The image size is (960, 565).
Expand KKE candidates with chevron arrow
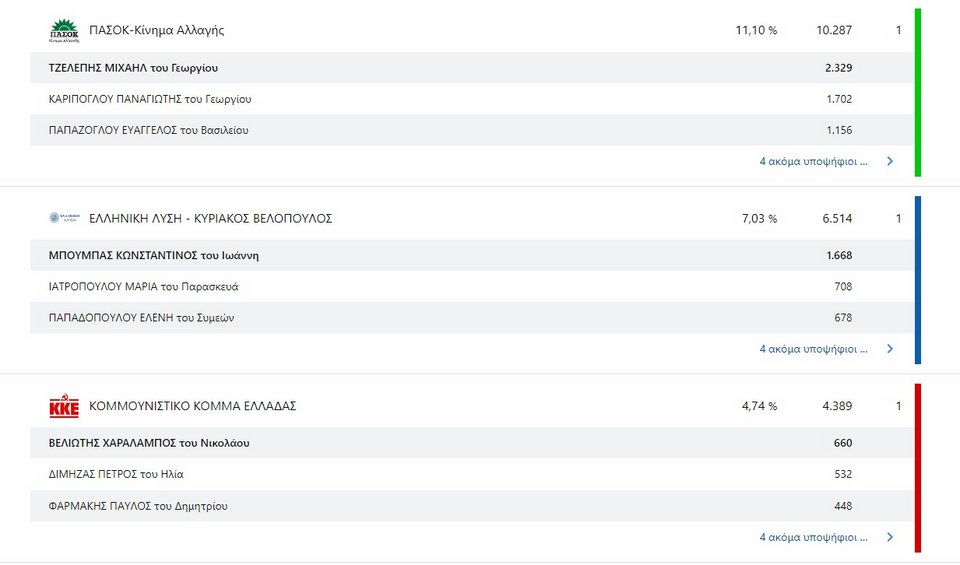(x=890, y=537)
